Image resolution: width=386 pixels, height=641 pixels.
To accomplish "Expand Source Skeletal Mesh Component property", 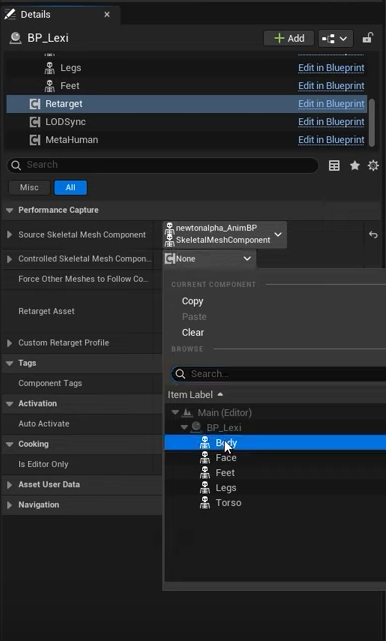I will [9, 235].
